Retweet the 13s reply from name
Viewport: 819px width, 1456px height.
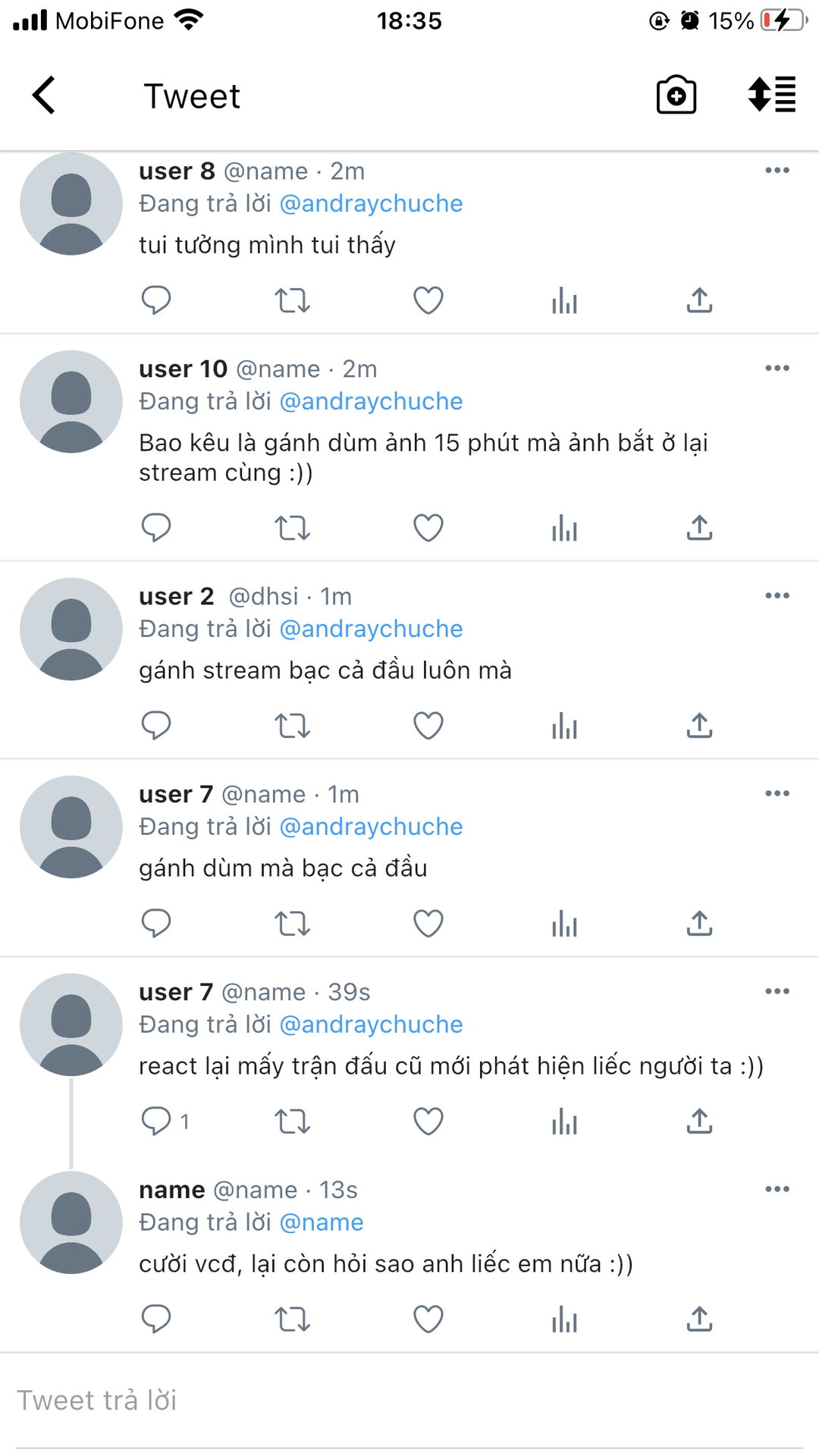(x=292, y=1319)
